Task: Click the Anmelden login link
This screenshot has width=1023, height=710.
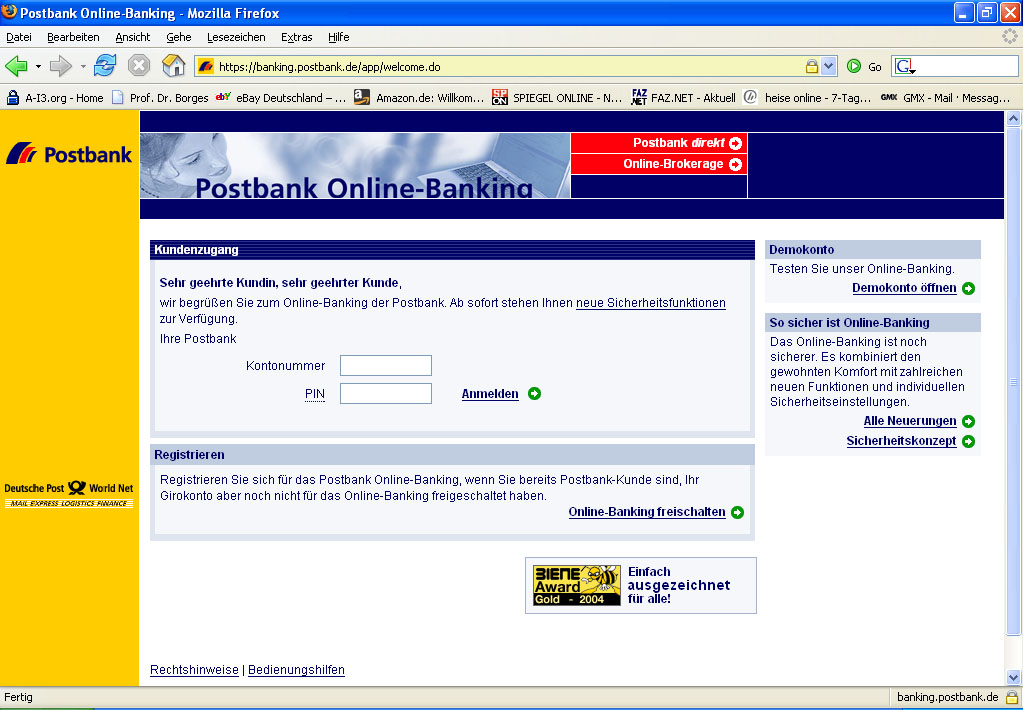Action: (490, 394)
